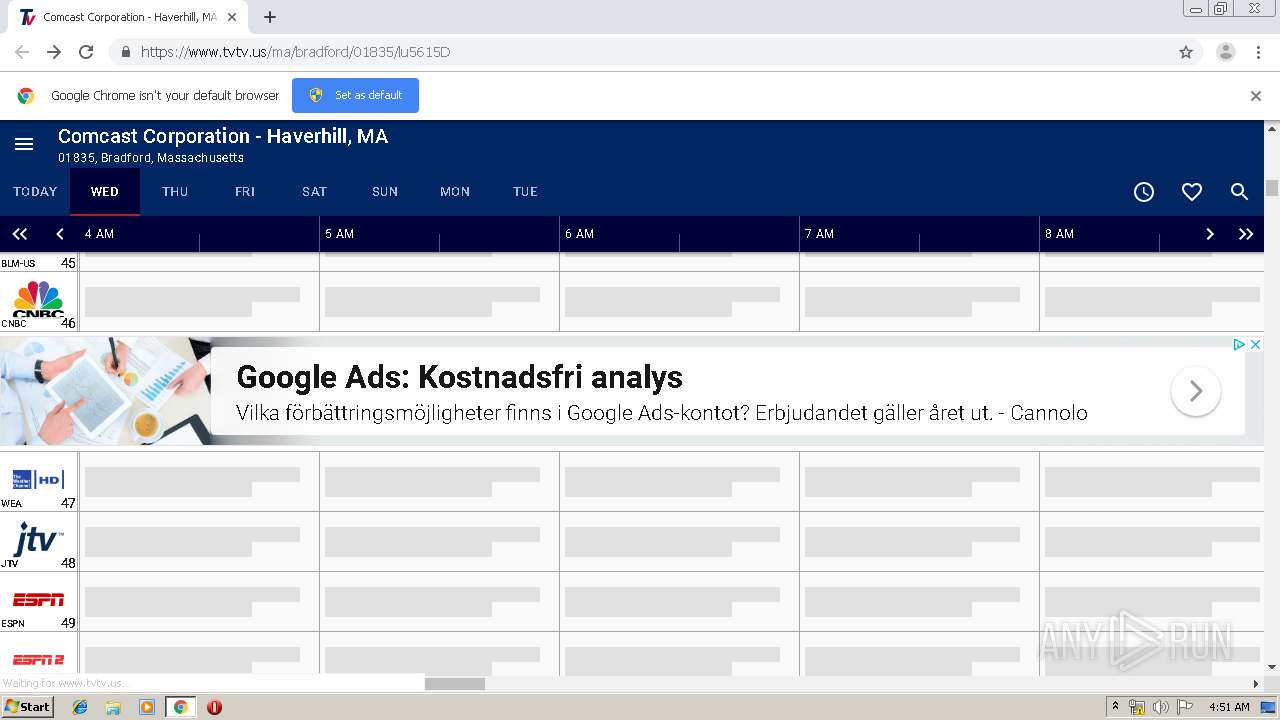Jump forward with double right arrows
The height and width of the screenshot is (720, 1280).
coord(1246,234)
